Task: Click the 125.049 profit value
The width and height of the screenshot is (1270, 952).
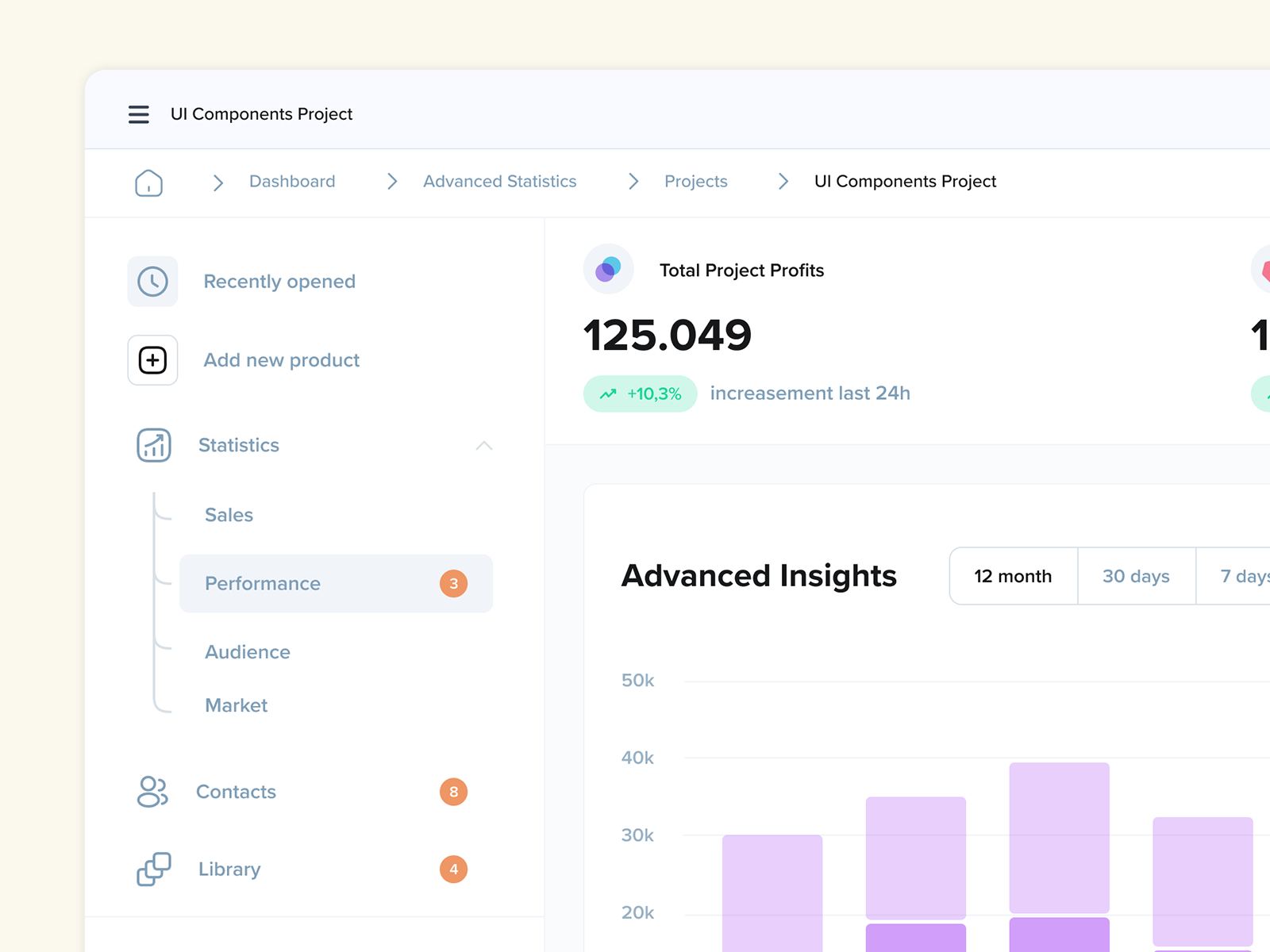Action: tap(668, 336)
